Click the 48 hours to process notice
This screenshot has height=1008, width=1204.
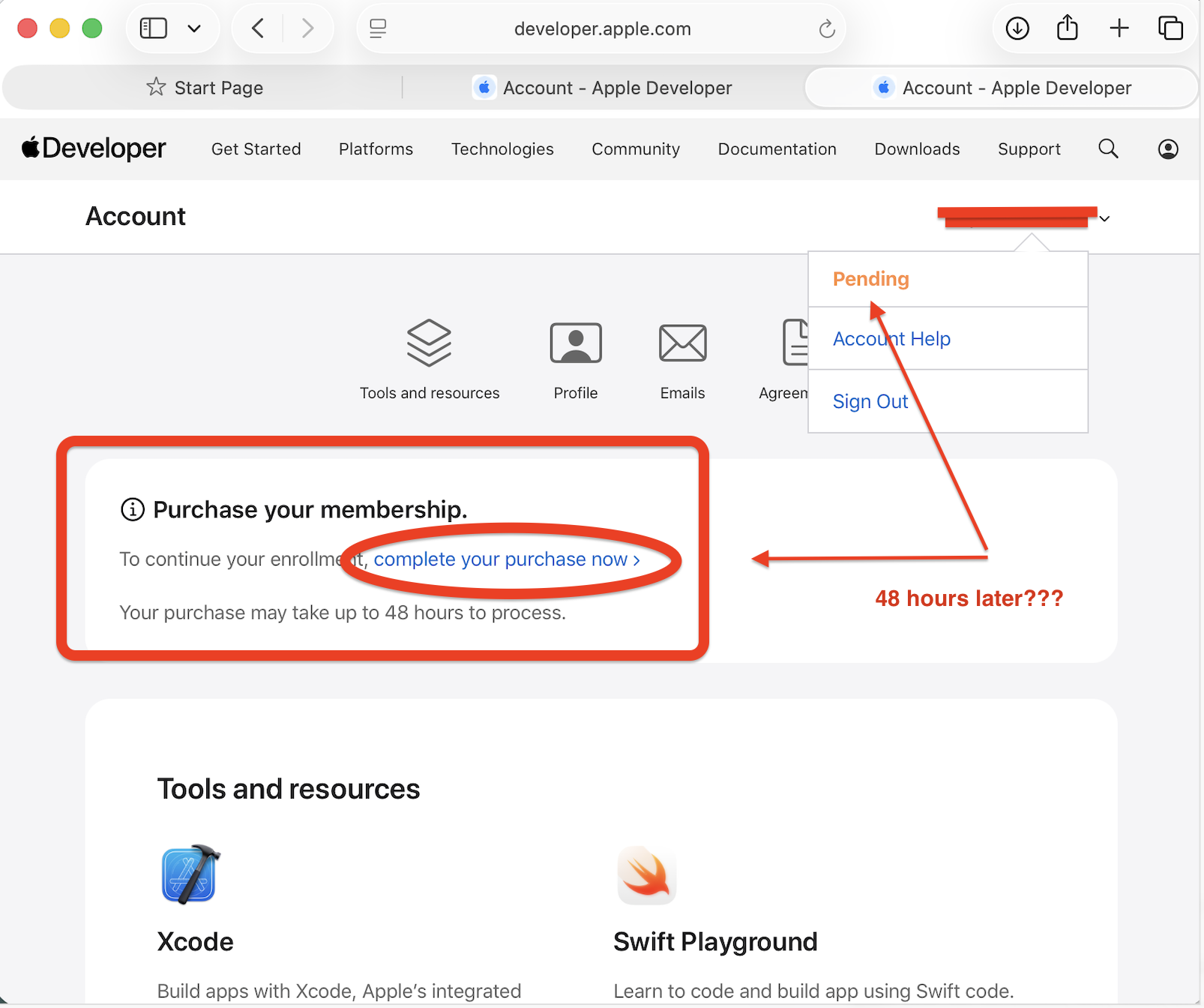[x=343, y=613]
